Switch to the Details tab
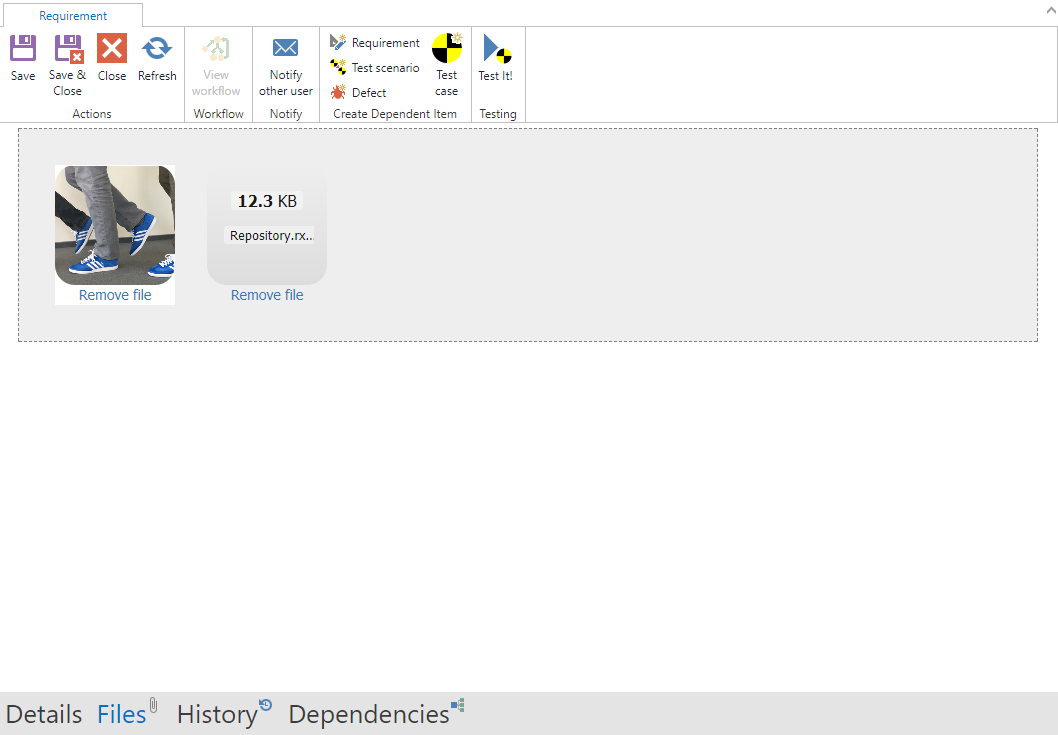 [x=44, y=714]
